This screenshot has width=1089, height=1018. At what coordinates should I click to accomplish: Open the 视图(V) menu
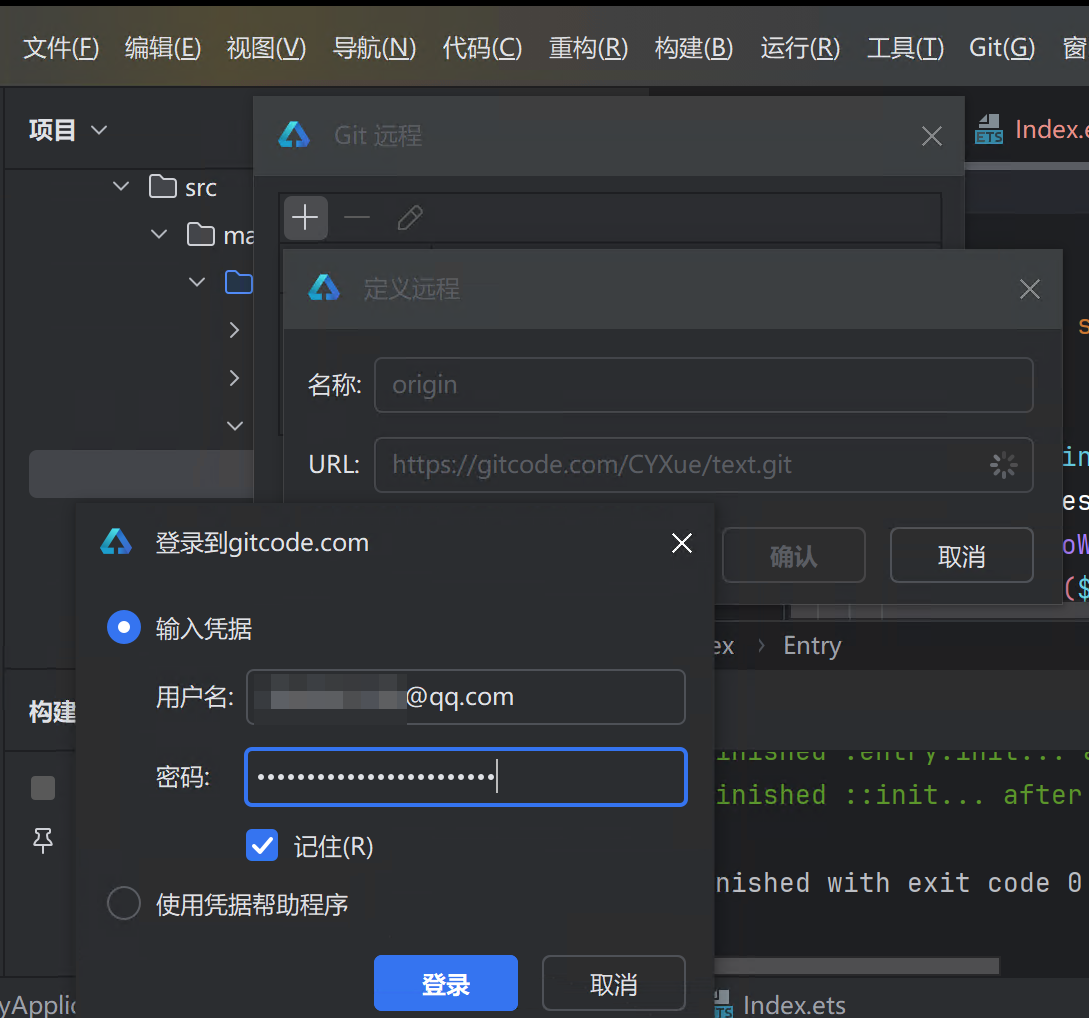pyautogui.click(x=267, y=48)
